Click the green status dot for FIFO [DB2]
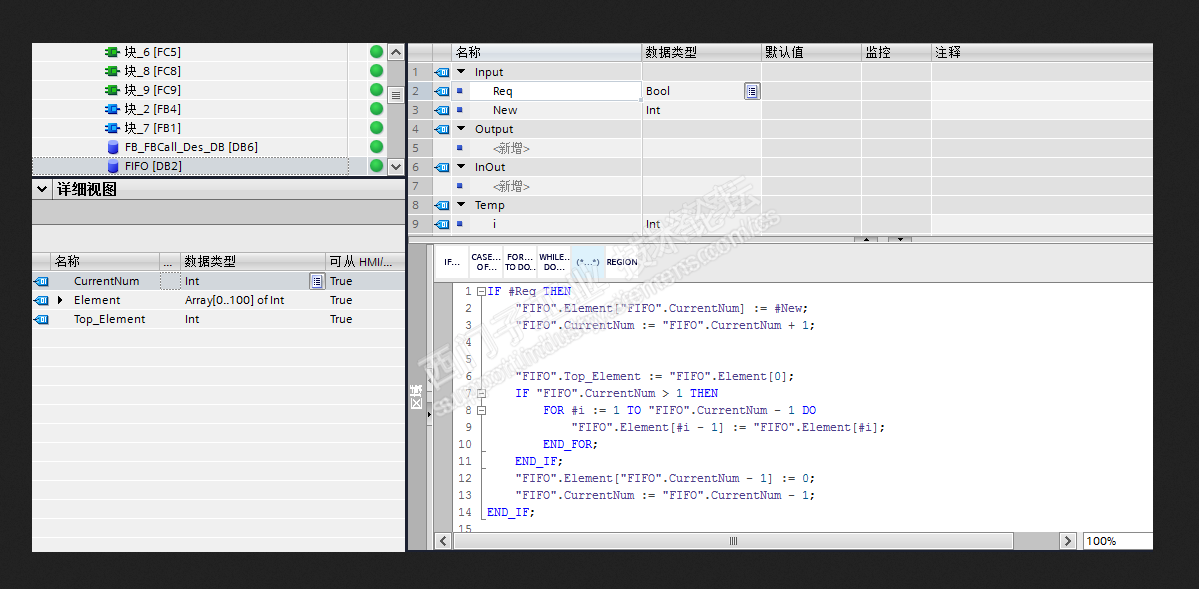This screenshot has width=1199, height=589. (376, 166)
